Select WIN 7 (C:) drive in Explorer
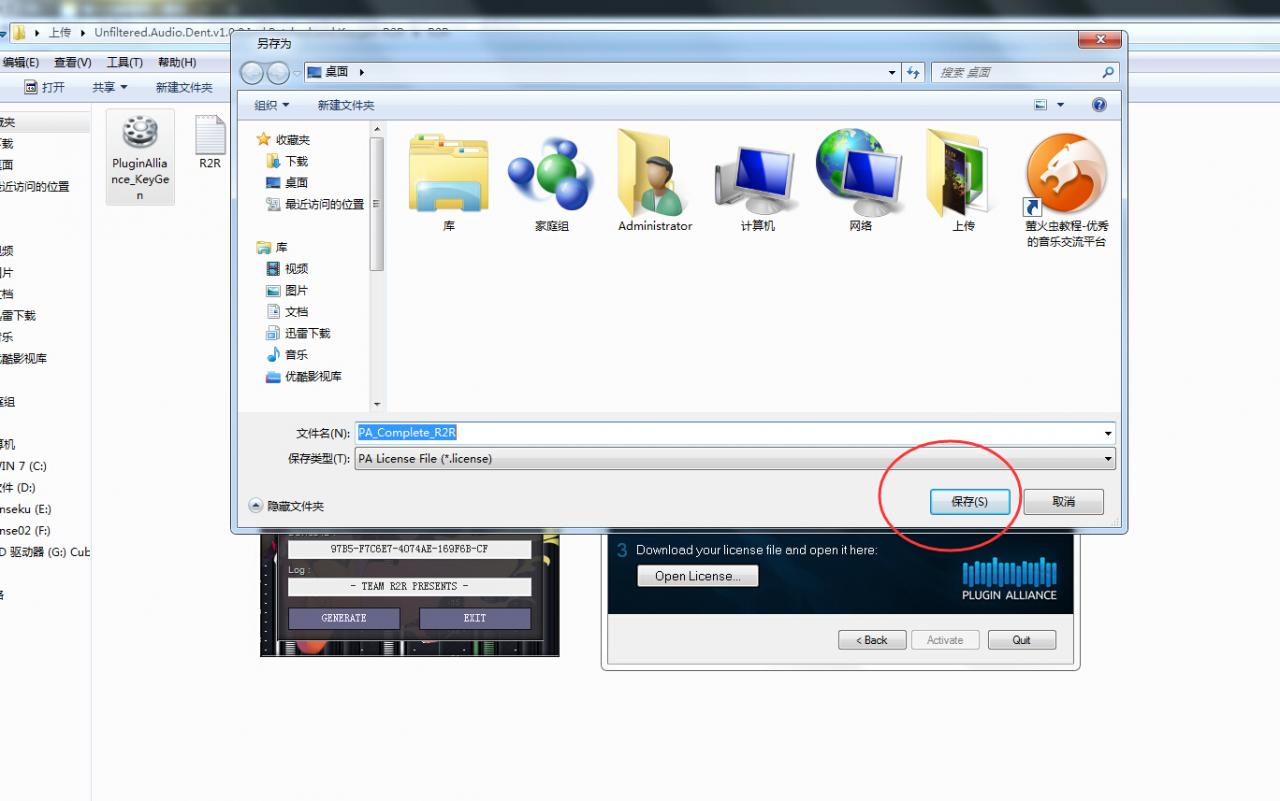The image size is (1280, 801). pyautogui.click(x=23, y=466)
